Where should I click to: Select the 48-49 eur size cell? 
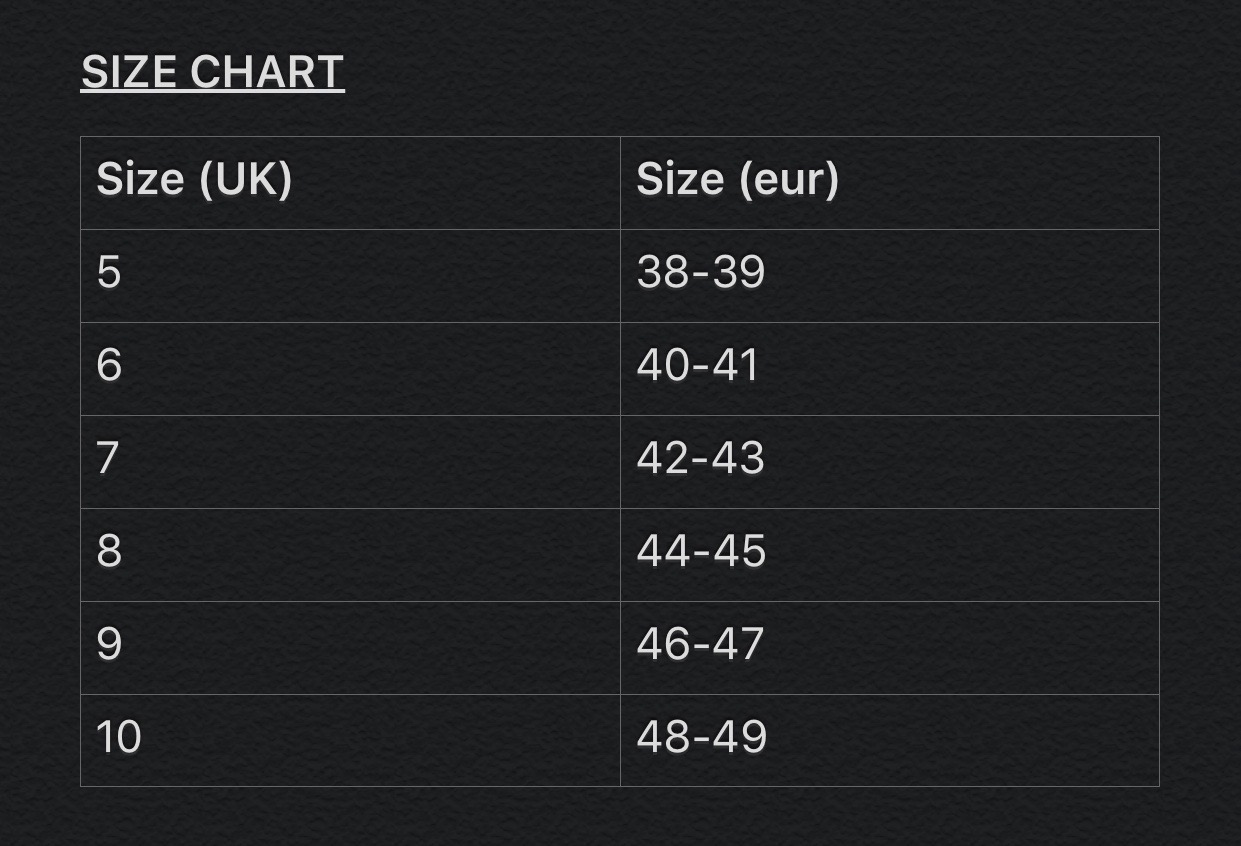[890, 740]
